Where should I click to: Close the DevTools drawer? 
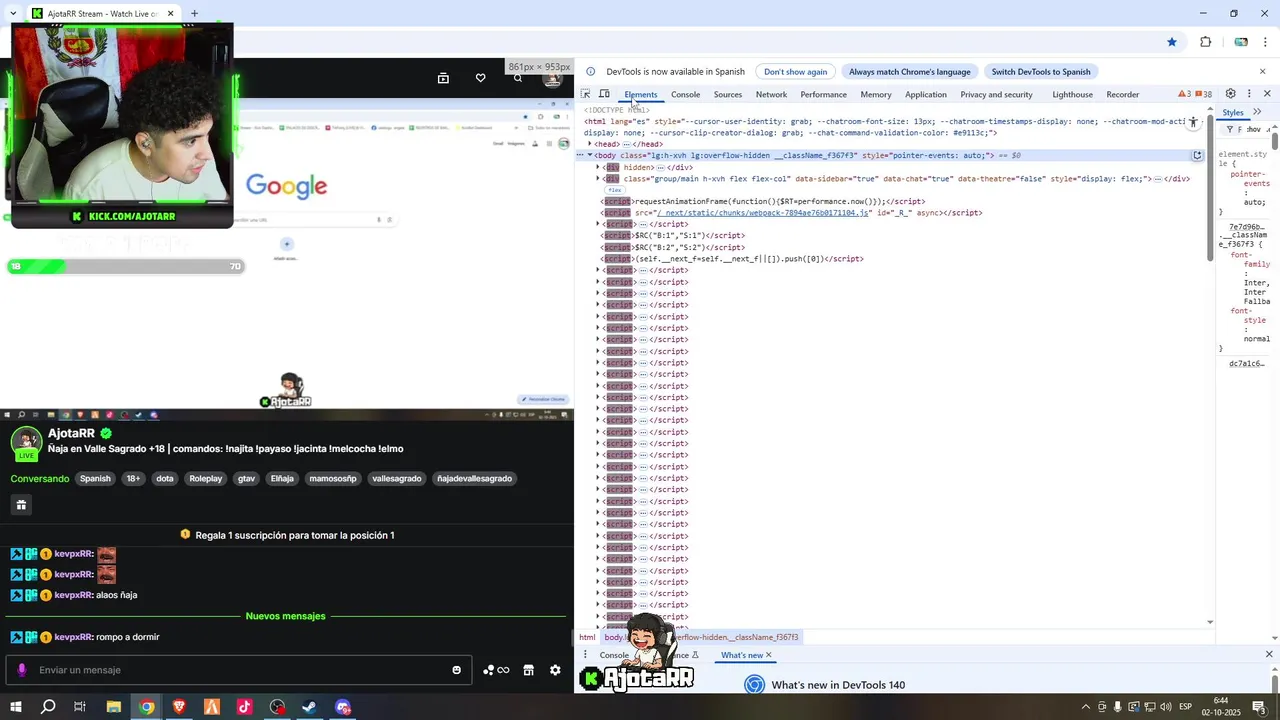pyautogui.click(x=1269, y=655)
